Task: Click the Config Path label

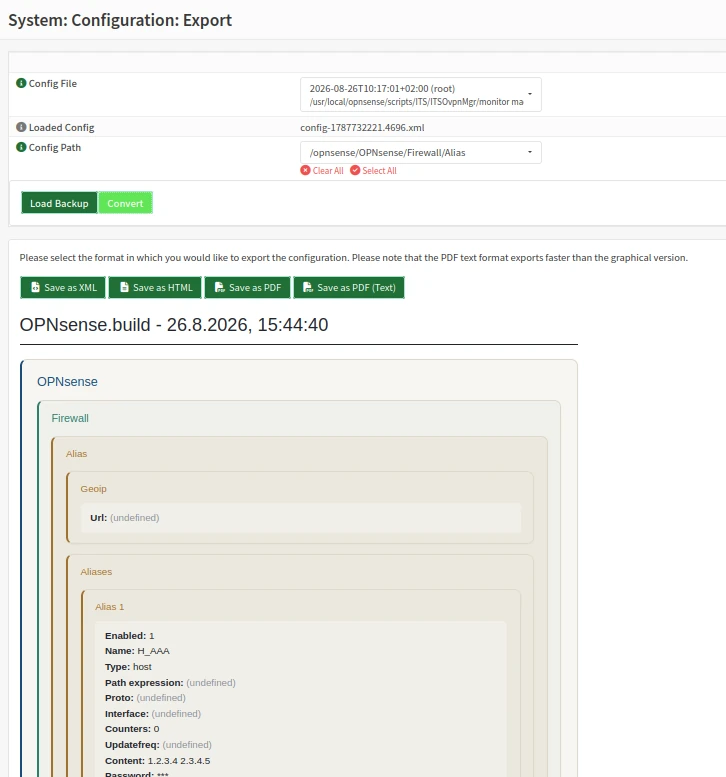Action: [x=55, y=147]
